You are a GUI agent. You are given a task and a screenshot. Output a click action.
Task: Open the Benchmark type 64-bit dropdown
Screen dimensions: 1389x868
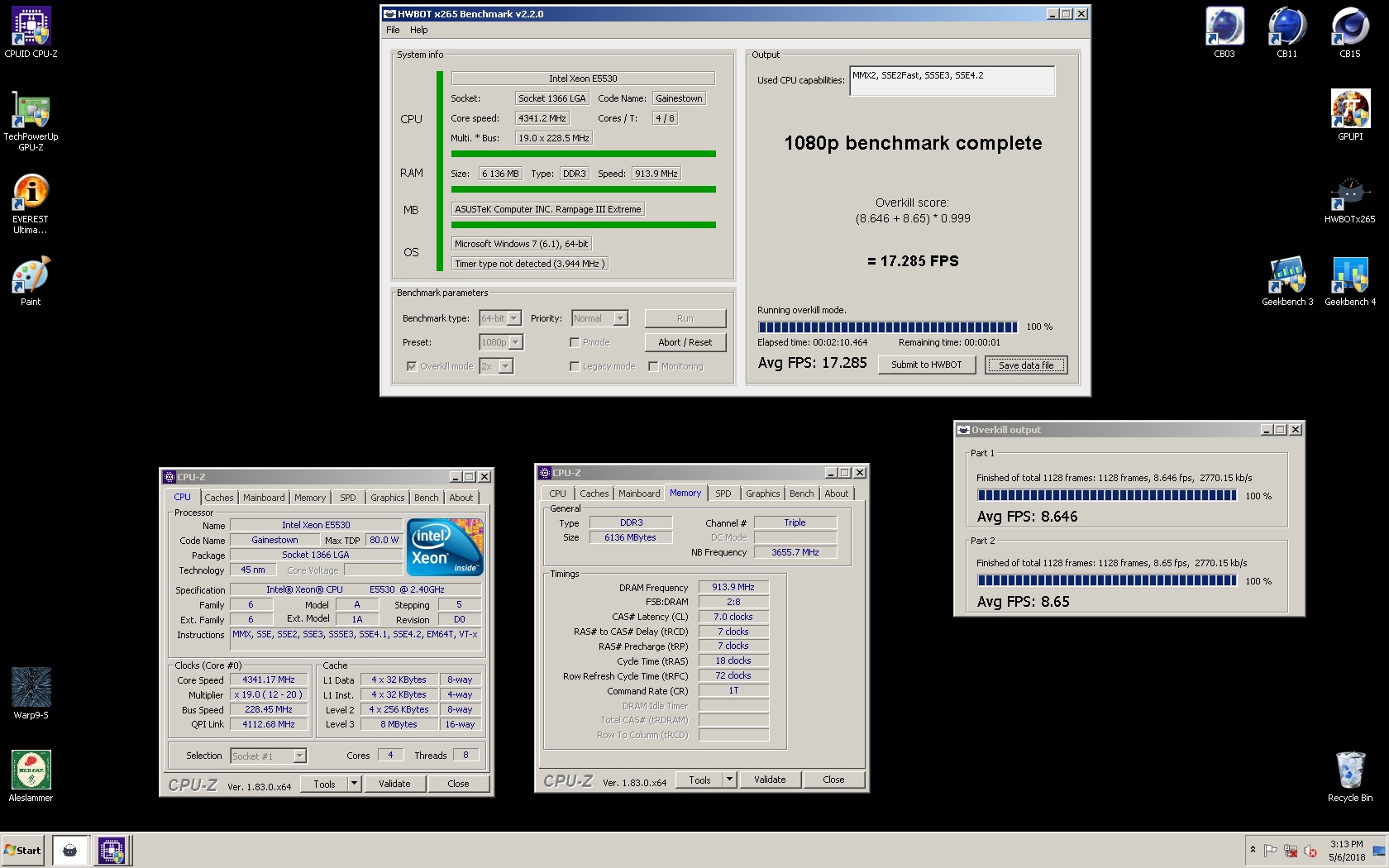coord(500,318)
